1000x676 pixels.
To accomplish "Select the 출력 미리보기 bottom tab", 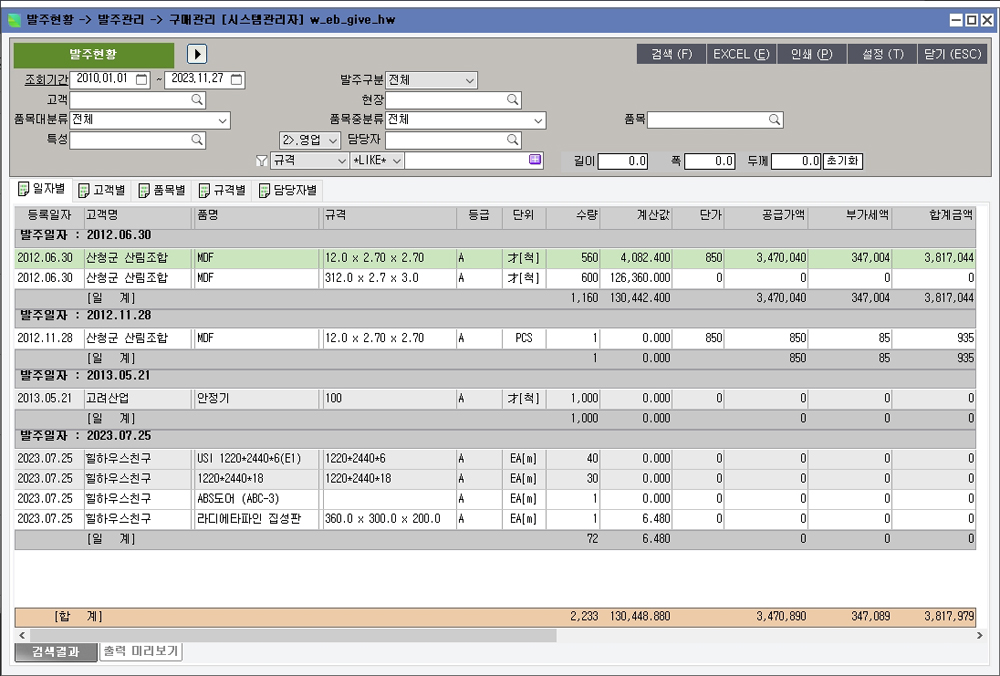I will click(x=141, y=652).
